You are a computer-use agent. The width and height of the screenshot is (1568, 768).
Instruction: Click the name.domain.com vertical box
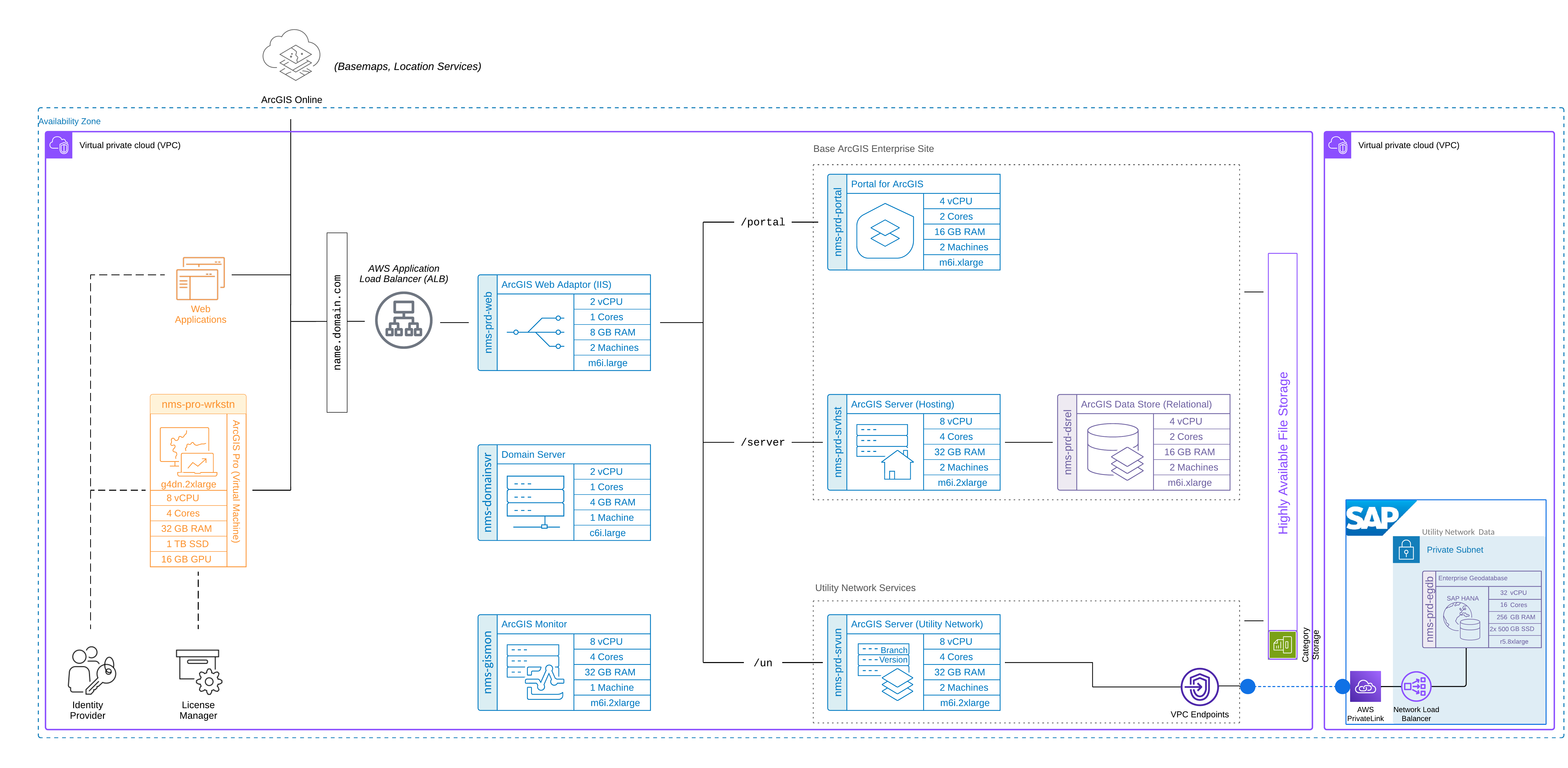337,322
